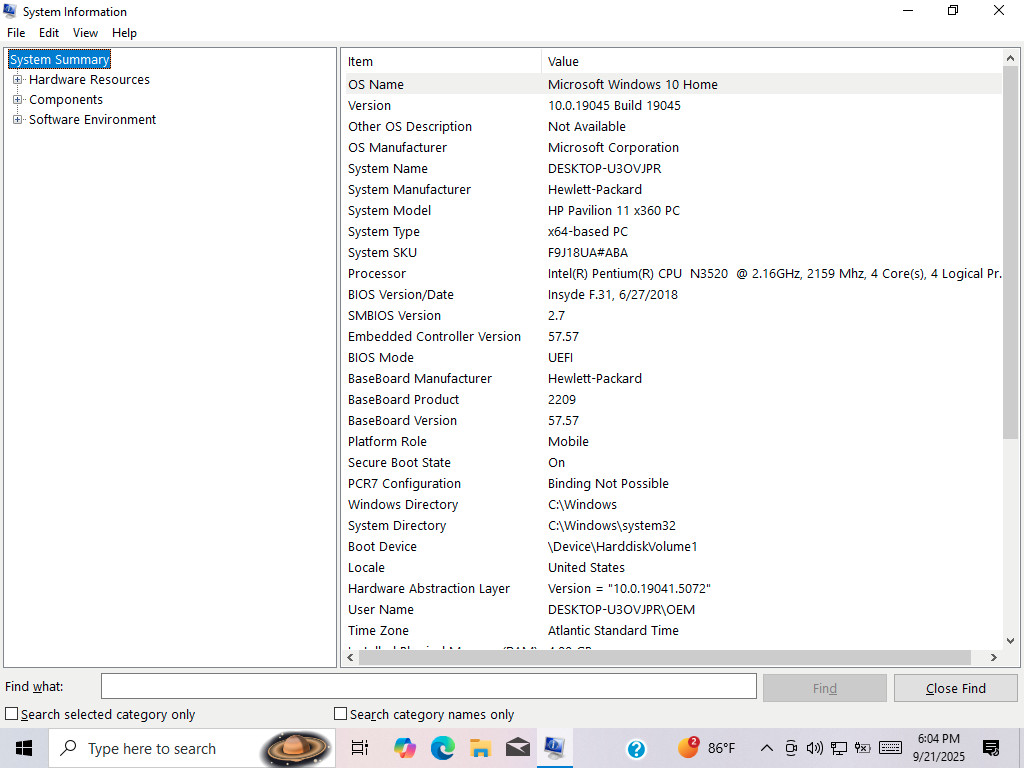Click the vertical scrollbar down arrow
The width and height of the screenshot is (1024, 768).
pyautogui.click(x=1010, y=641)
